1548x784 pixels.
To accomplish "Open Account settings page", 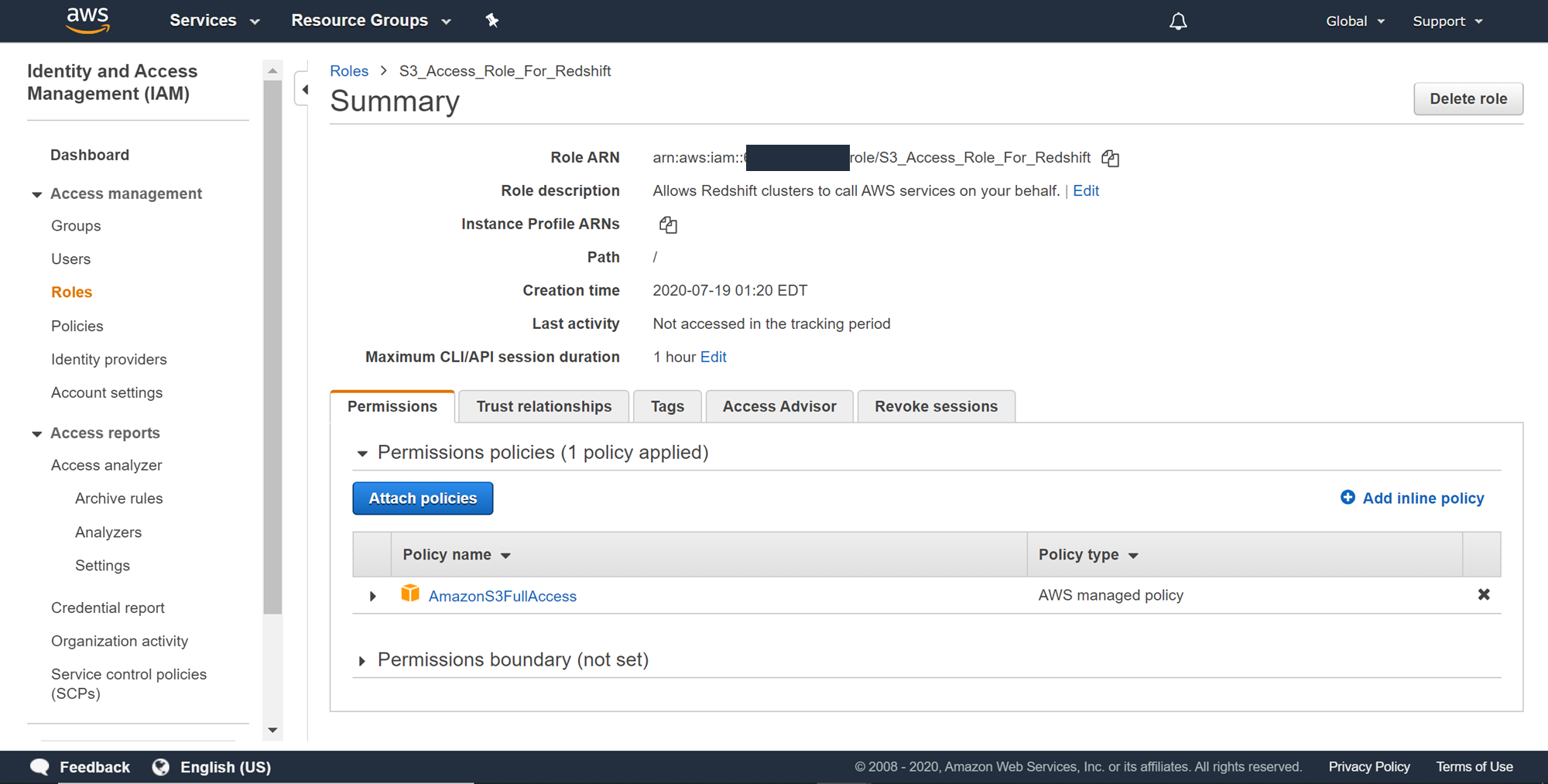I will [x=107, y=392].
